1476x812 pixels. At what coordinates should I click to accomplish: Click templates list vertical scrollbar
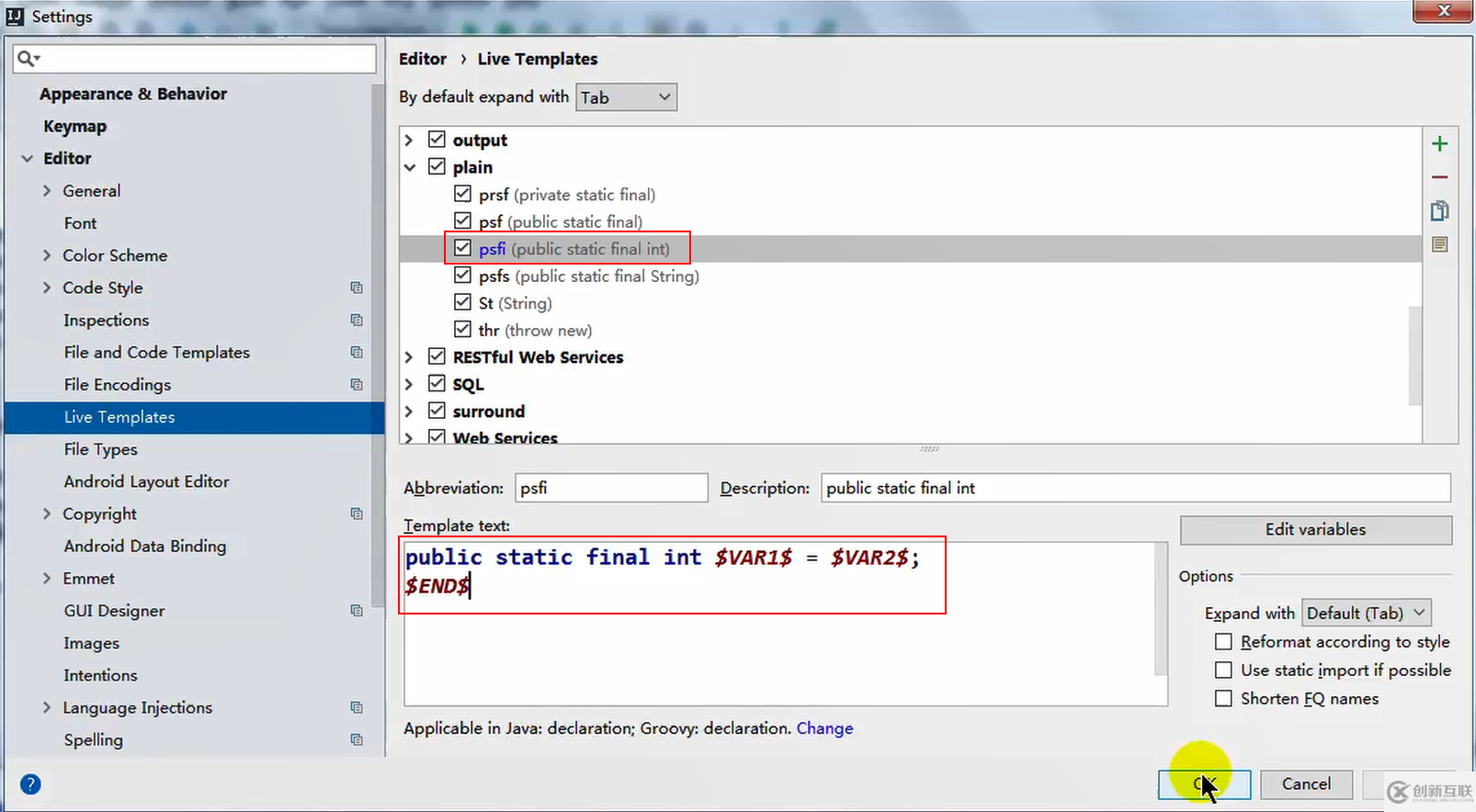pyautogui.click(x=1414, y=355)
